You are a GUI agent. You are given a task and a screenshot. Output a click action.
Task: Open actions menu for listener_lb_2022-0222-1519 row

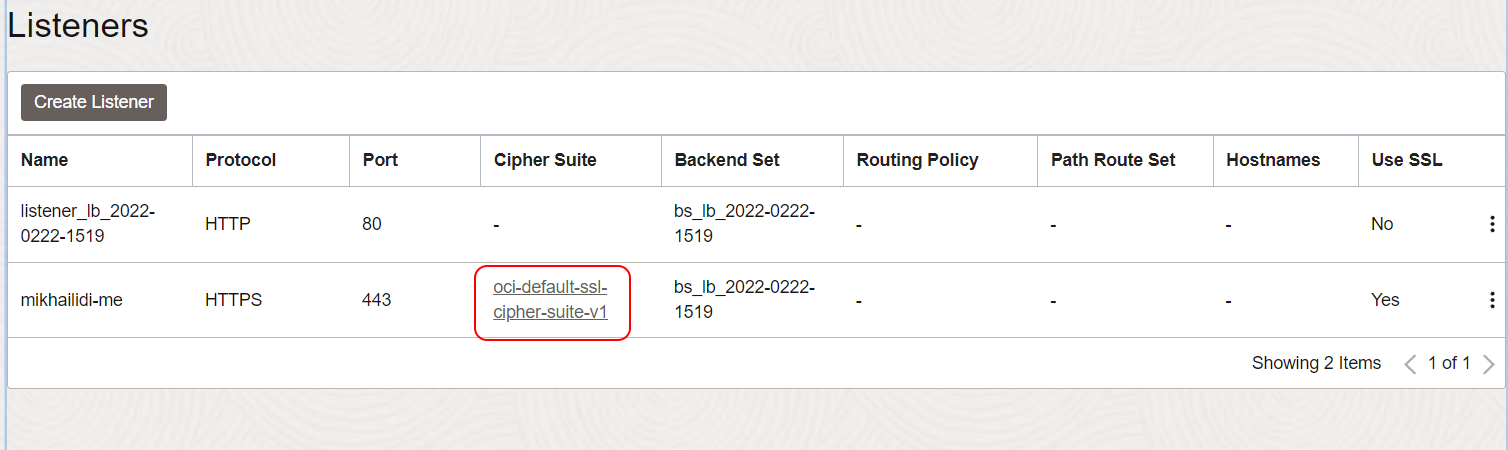coord(1492,224)
